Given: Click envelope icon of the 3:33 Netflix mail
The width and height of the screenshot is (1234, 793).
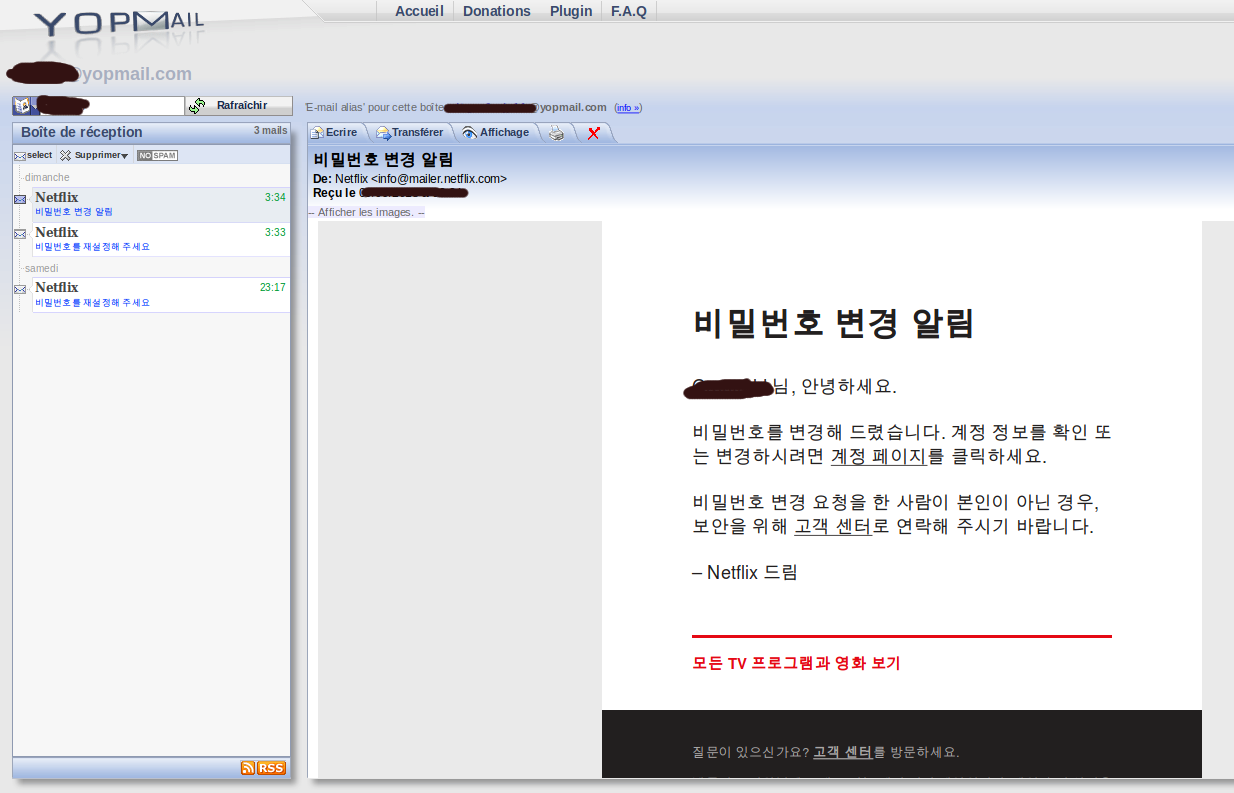Looking at the screenshot, I should point(20,234).
